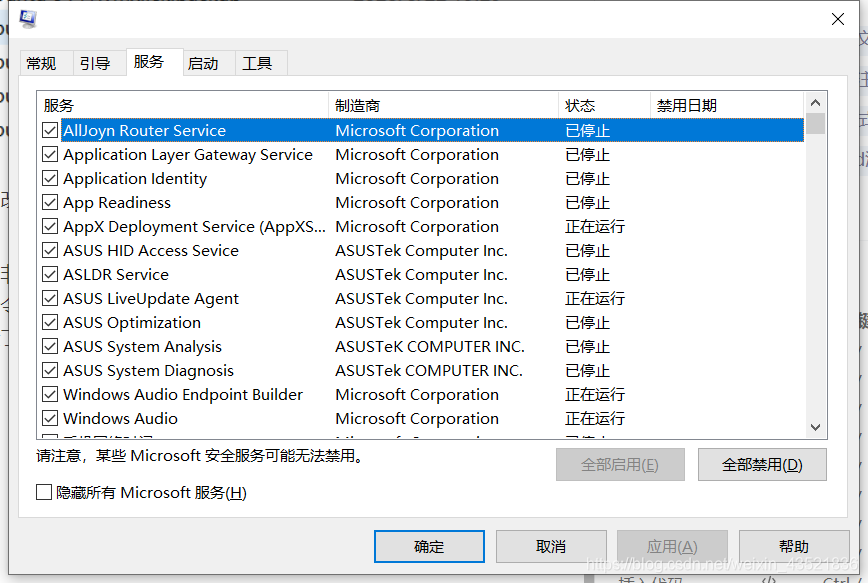The image size is (868, 583).
Task: Select the ASUS System Diagnosis name
Action: [x=148, y=370]
